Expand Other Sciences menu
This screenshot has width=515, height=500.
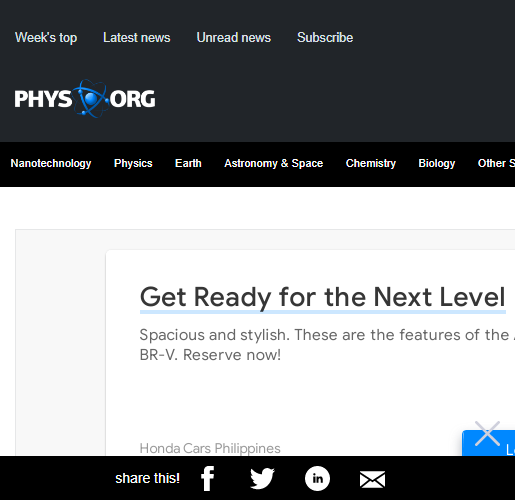[496, 163]
